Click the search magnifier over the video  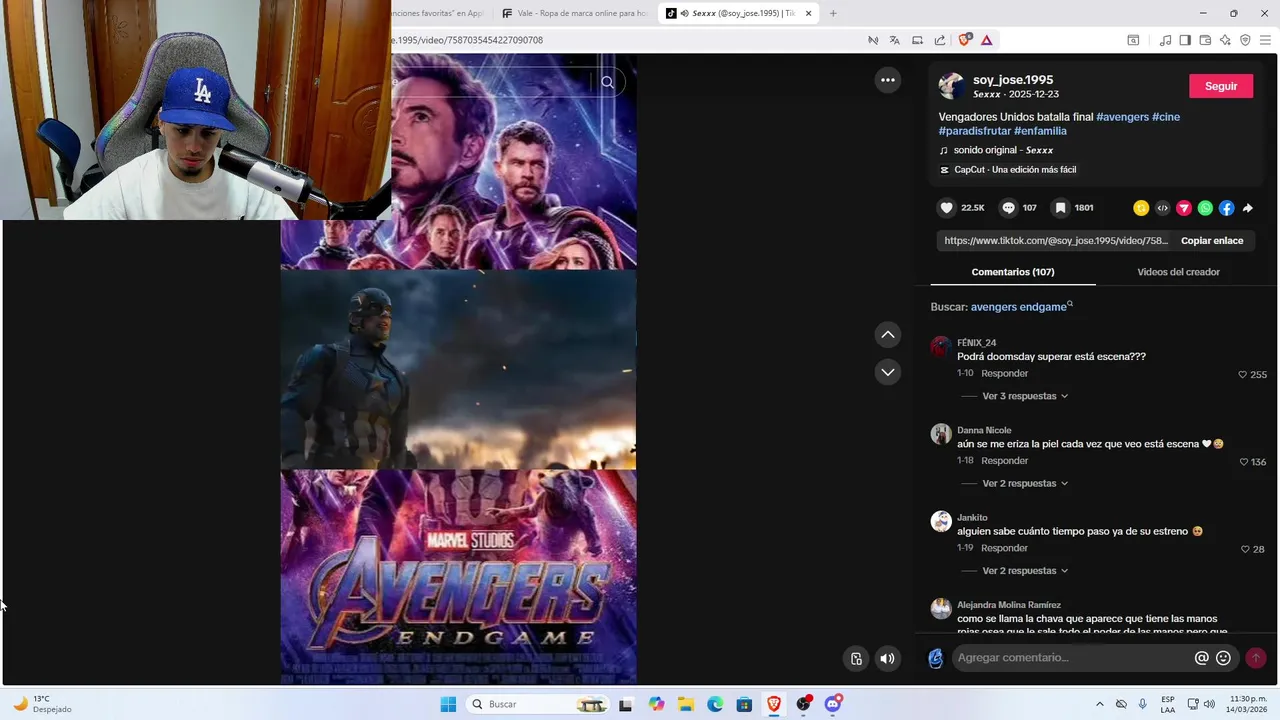click(607, 82)
